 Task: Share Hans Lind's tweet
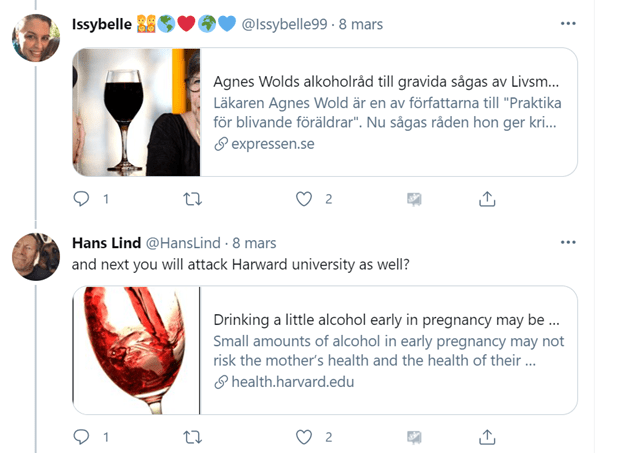click(x=488, y=437)
